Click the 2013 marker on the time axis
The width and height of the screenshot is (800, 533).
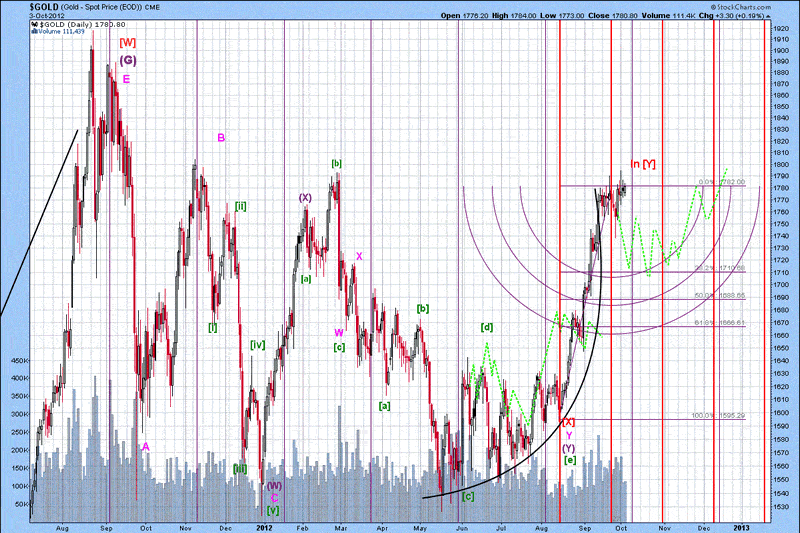[740, 525]
